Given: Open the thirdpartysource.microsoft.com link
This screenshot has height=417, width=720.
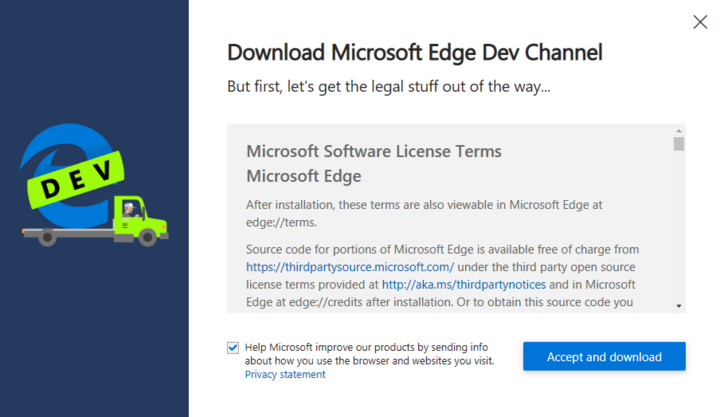Looking at the screenshot, I should pyautogui.click(x=350, y=267).
